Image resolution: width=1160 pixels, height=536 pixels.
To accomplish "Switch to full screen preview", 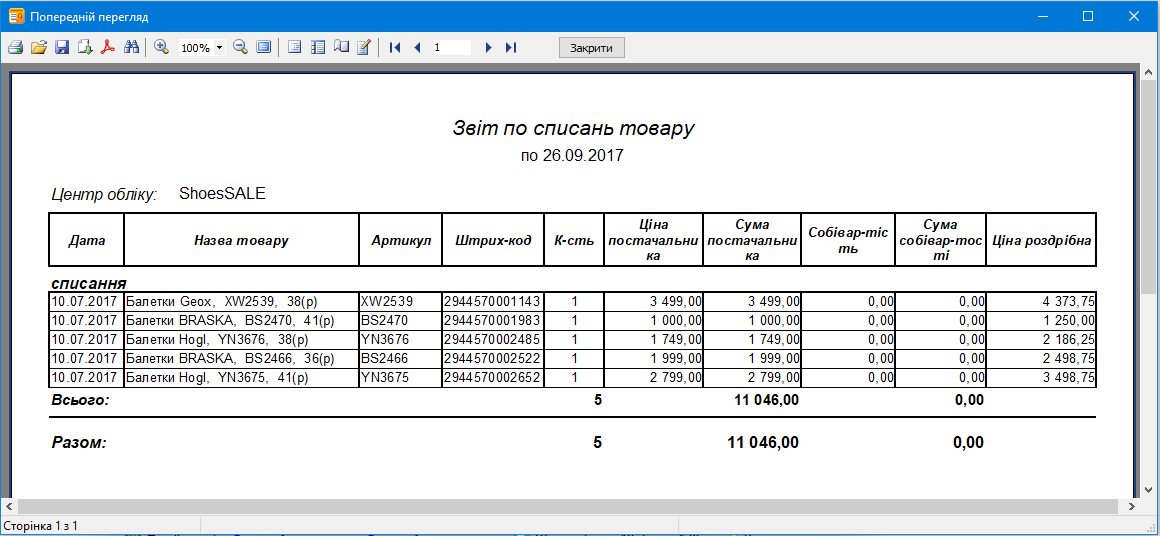I will click(263, 47).
